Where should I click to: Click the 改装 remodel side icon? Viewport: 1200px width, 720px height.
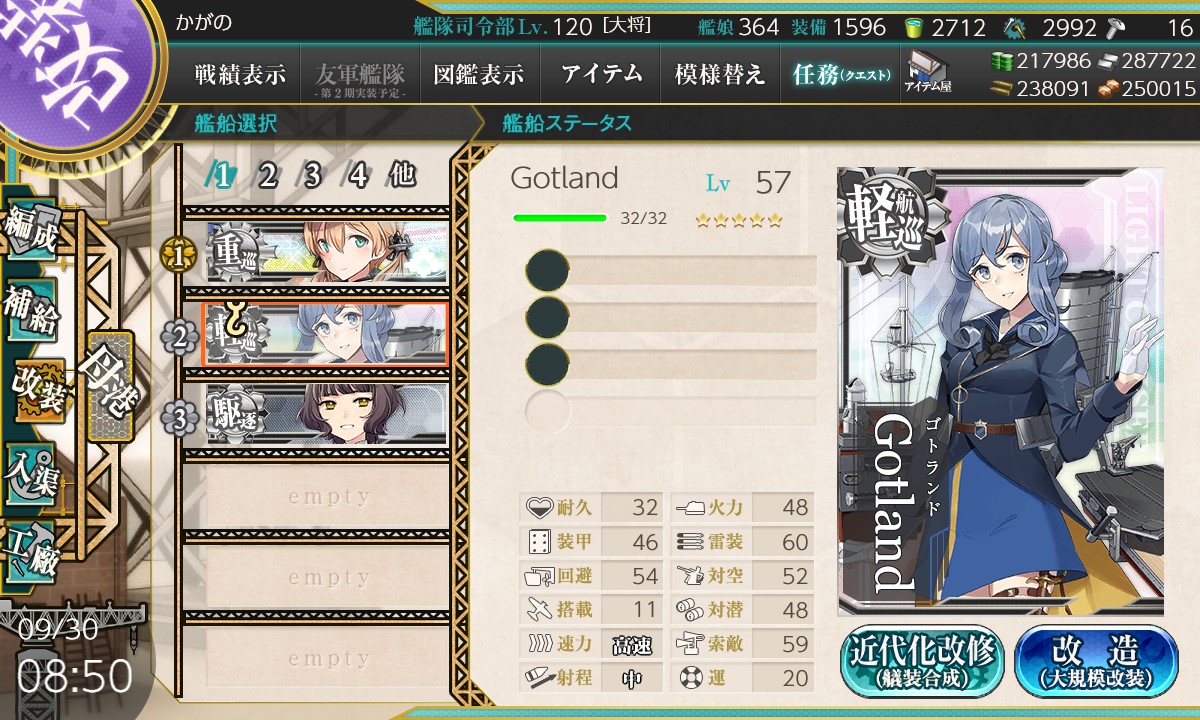pos(38,390)
